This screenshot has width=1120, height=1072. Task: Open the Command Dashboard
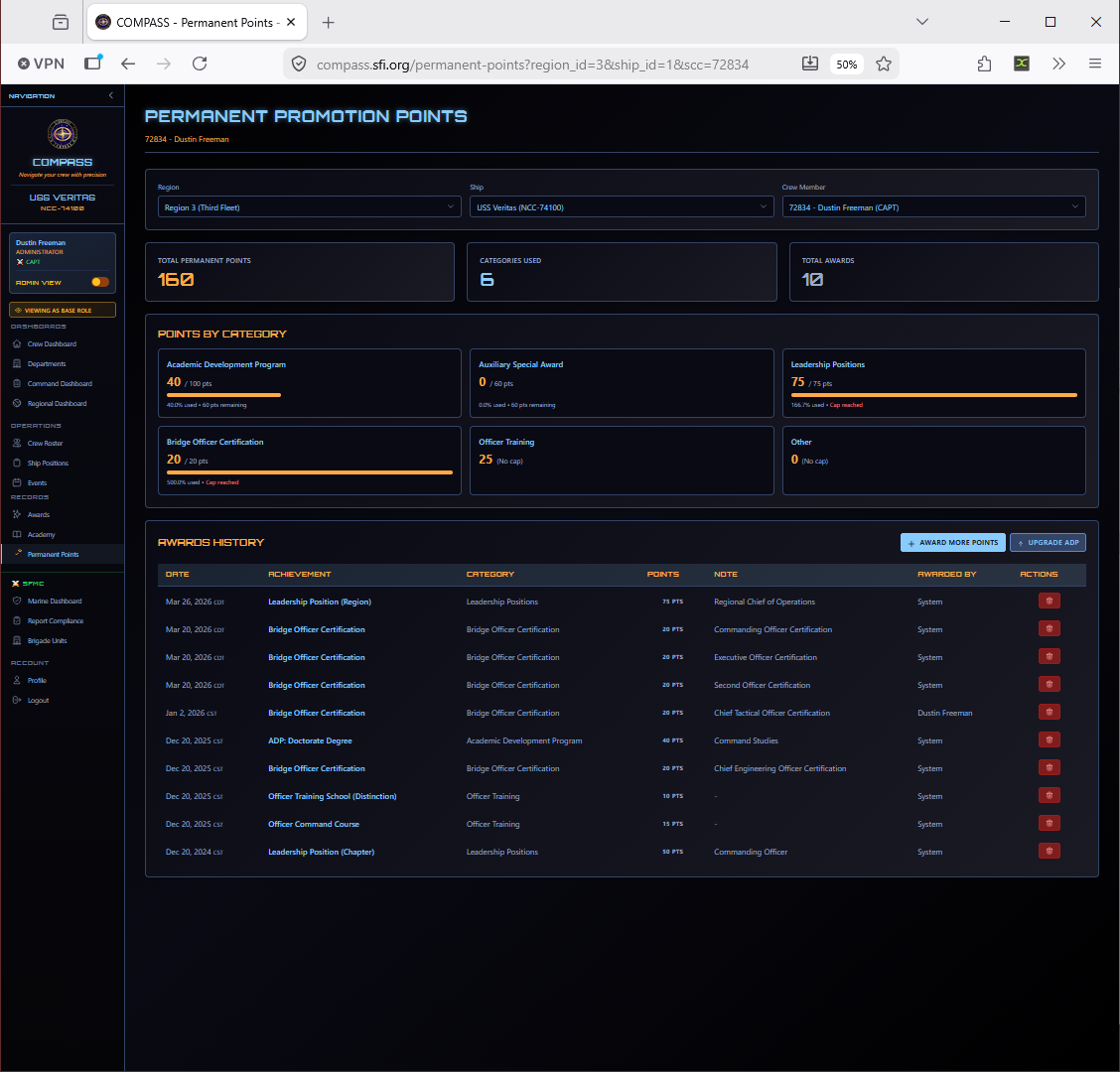pyautogui.click(x=60, y=384)
